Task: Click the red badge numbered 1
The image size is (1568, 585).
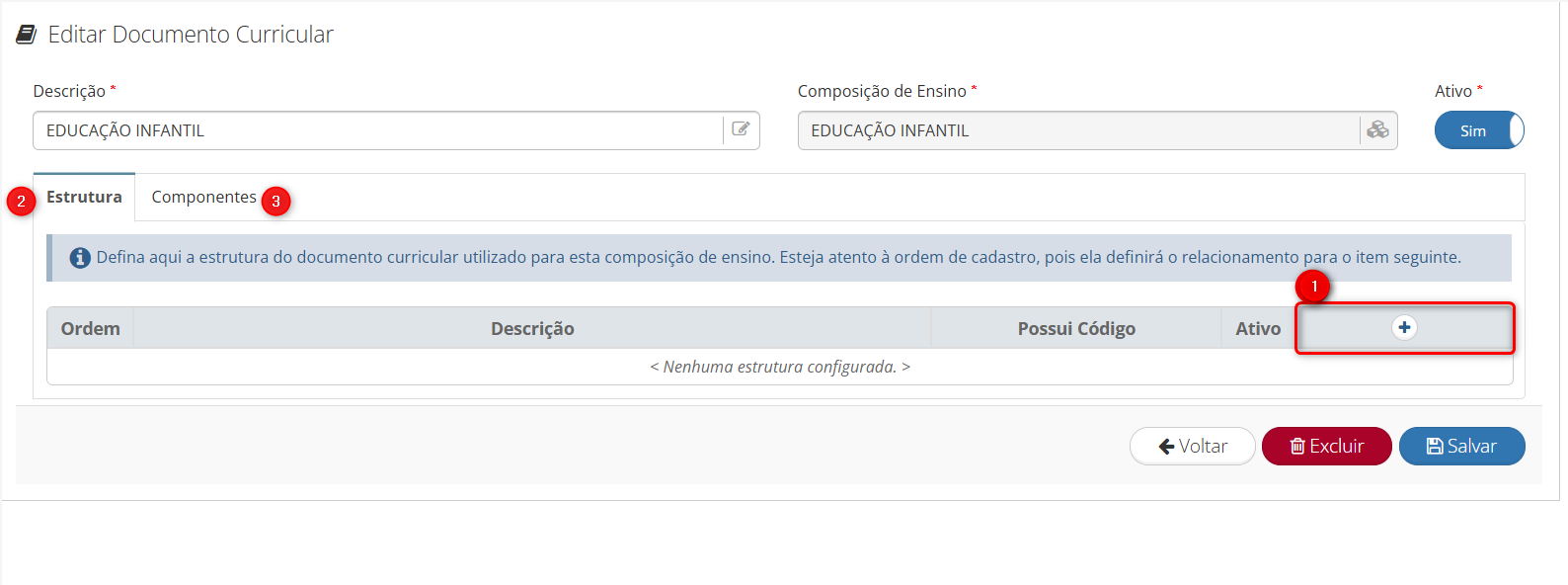Action: (x=1313, y=287)
